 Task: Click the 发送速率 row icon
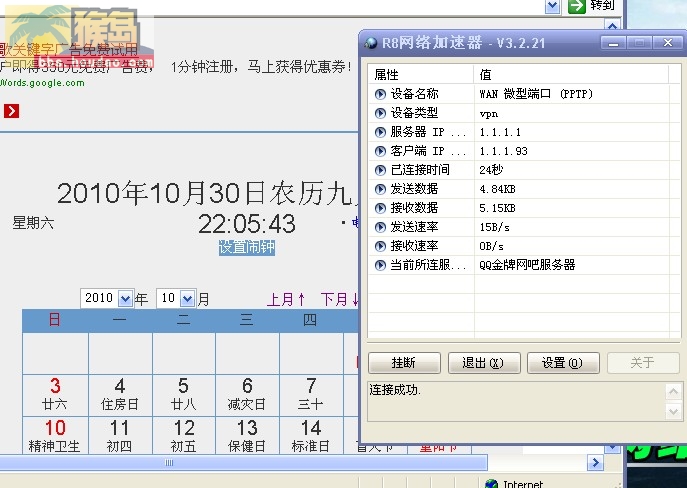(x=380, y=227)
